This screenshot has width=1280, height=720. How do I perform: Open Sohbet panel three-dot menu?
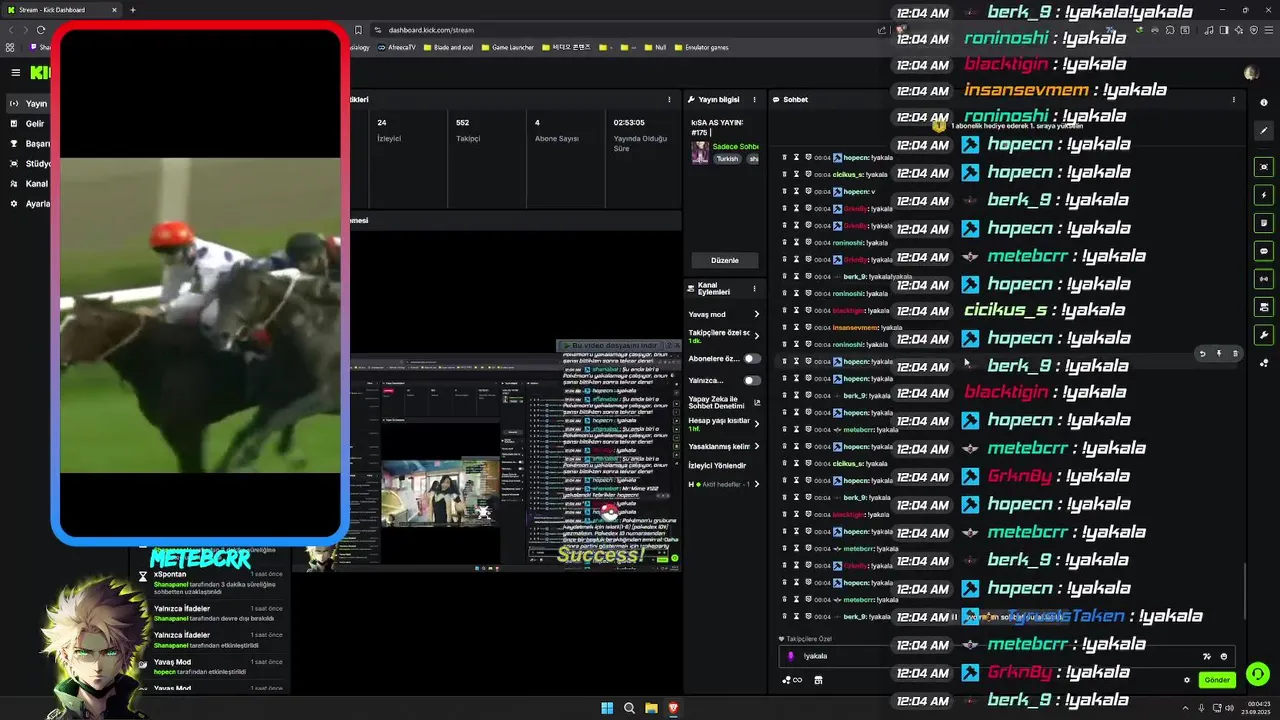[1233, 99]
